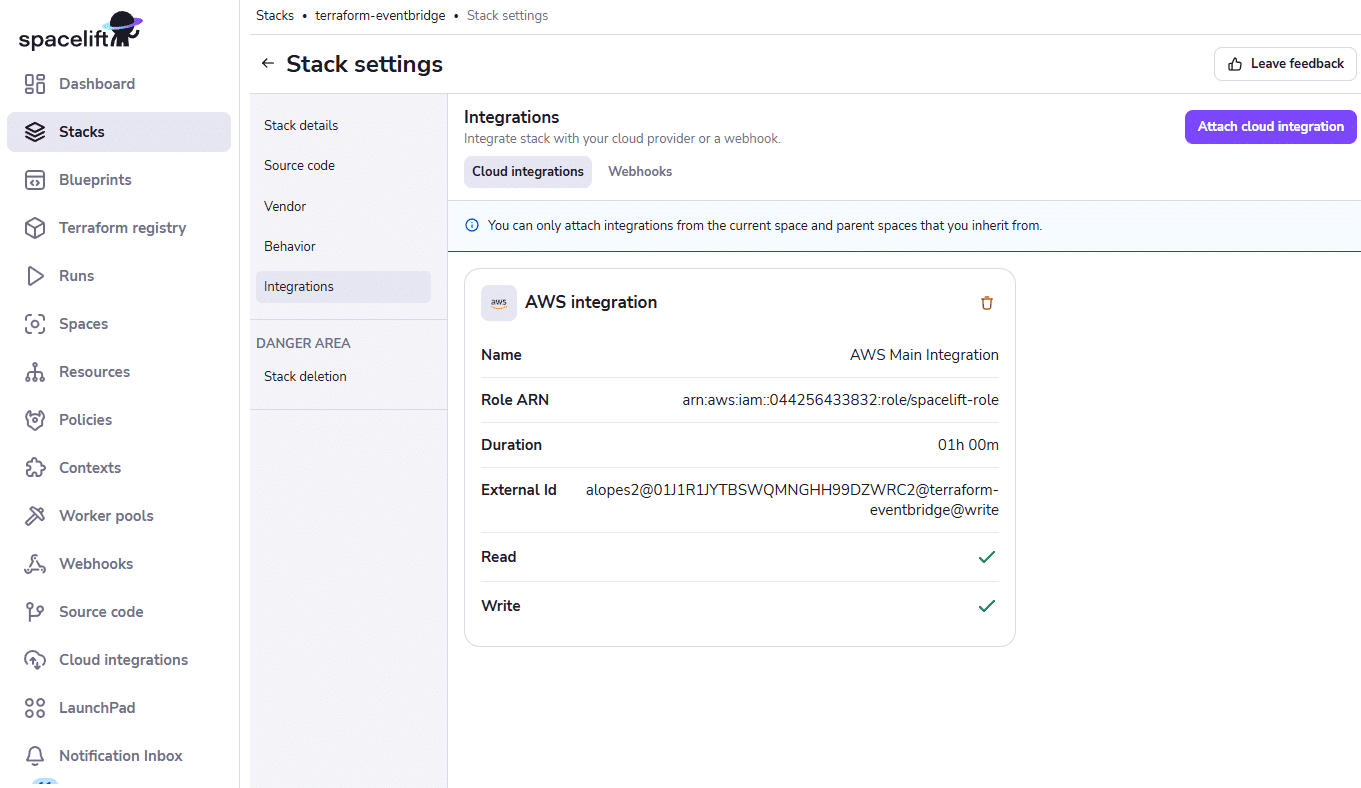Click the Worker pools hammer icon
The image size is (1361, 788).
pos(35,516)
